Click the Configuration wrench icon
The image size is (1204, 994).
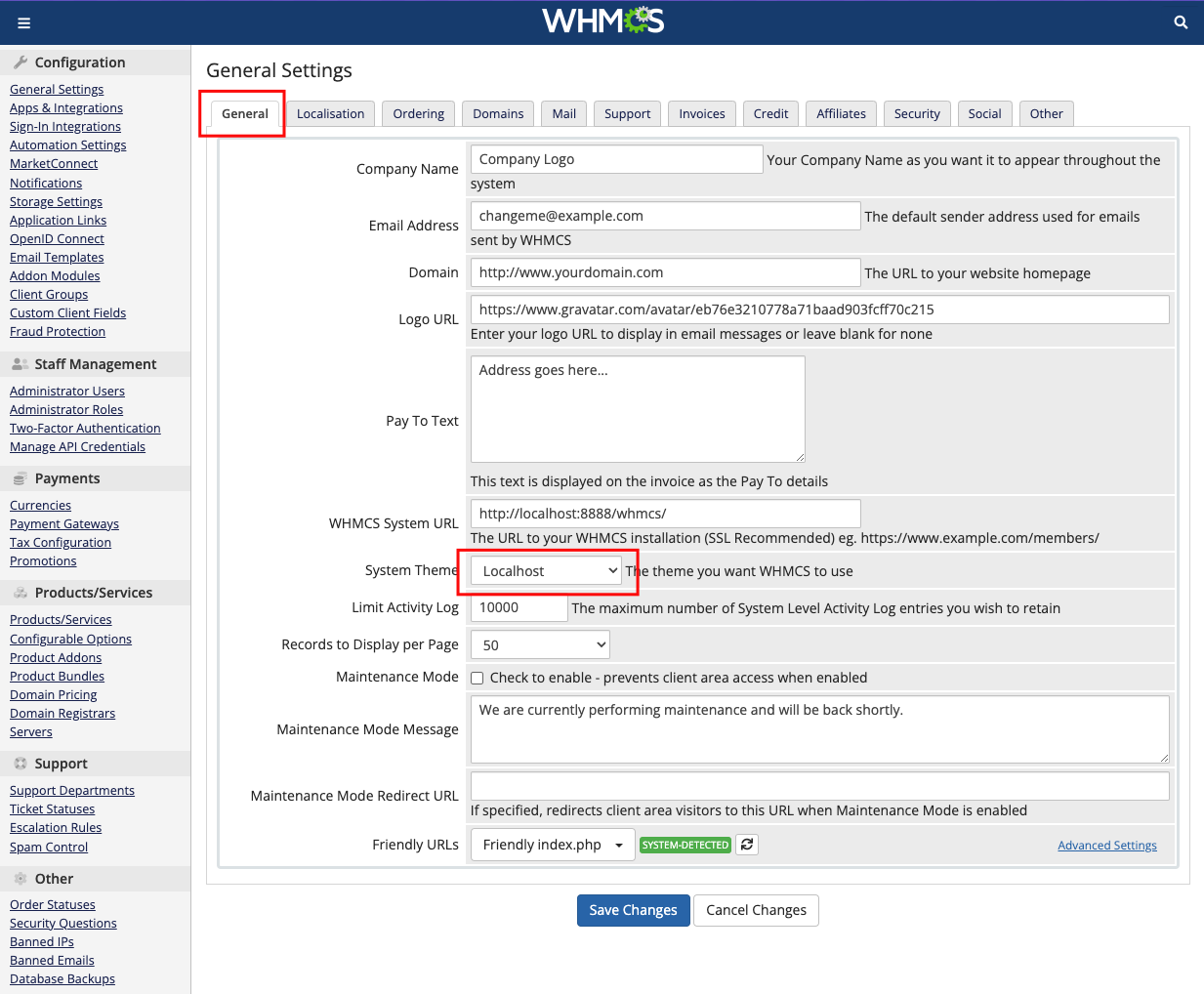[20, 62]
